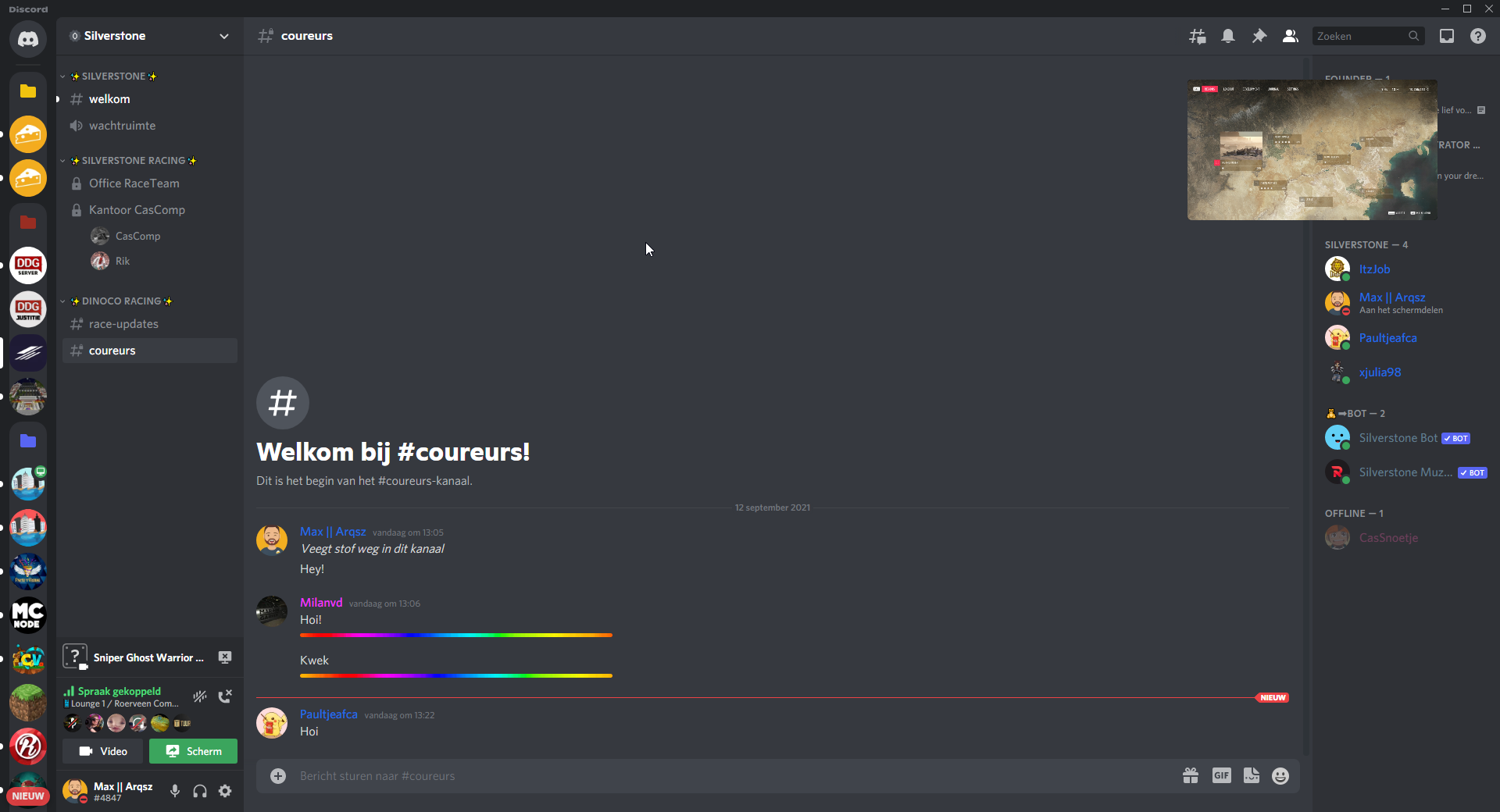The image size is (1500, 812).
Task: Disconnect from voice call
Action: point(225,696)
